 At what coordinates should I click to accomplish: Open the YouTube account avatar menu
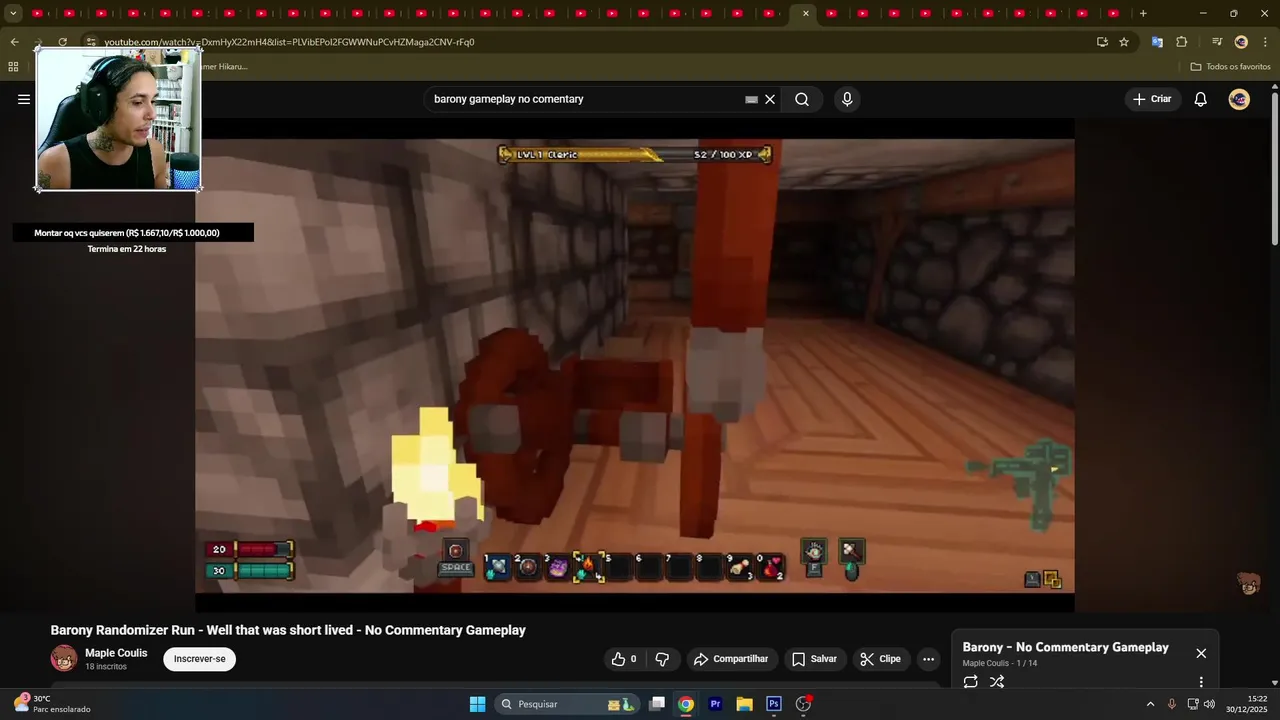pyautogui.click(x=1239, y=99)
